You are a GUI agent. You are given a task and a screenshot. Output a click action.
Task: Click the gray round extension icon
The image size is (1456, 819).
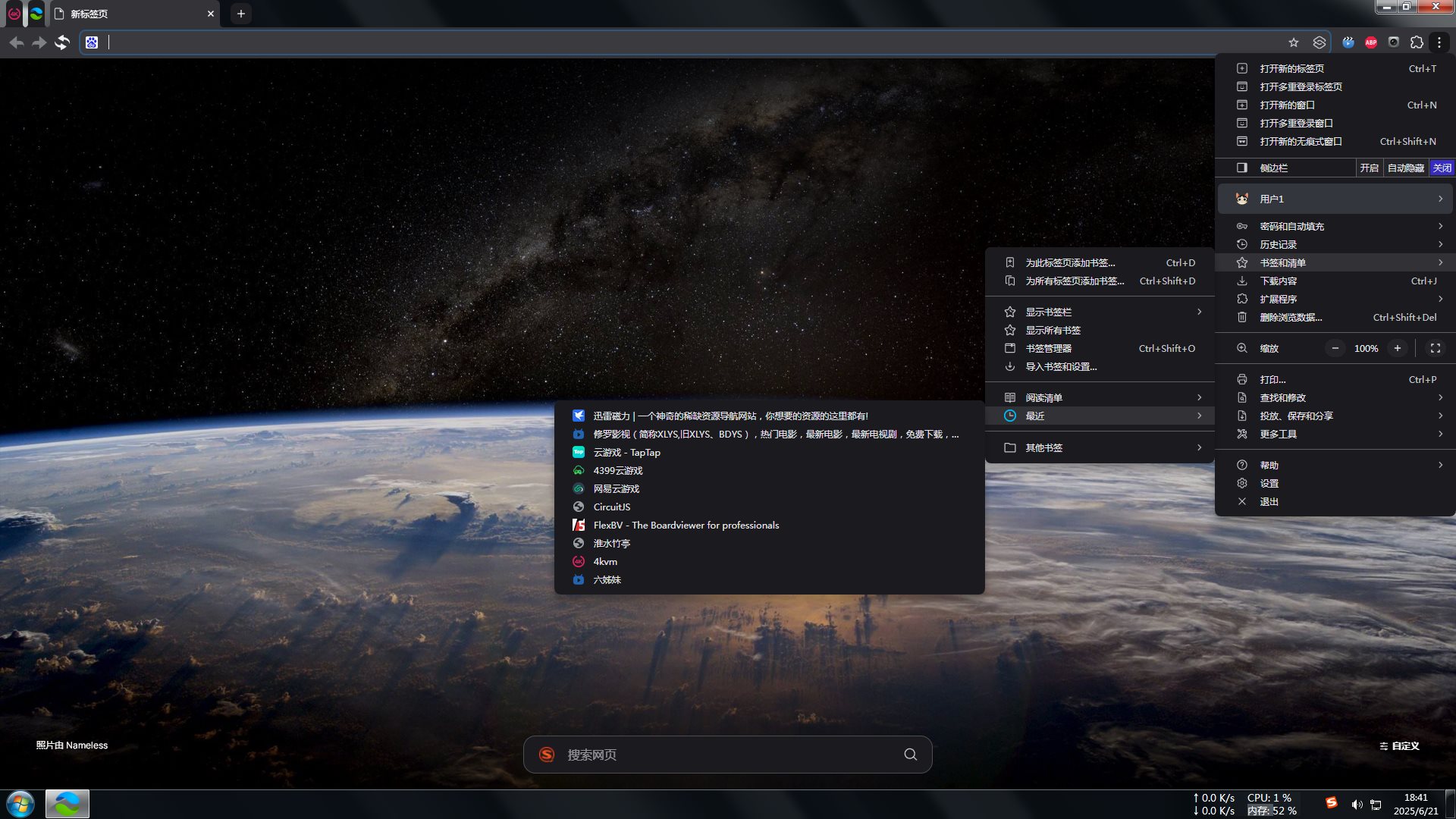pos(1394,42)
